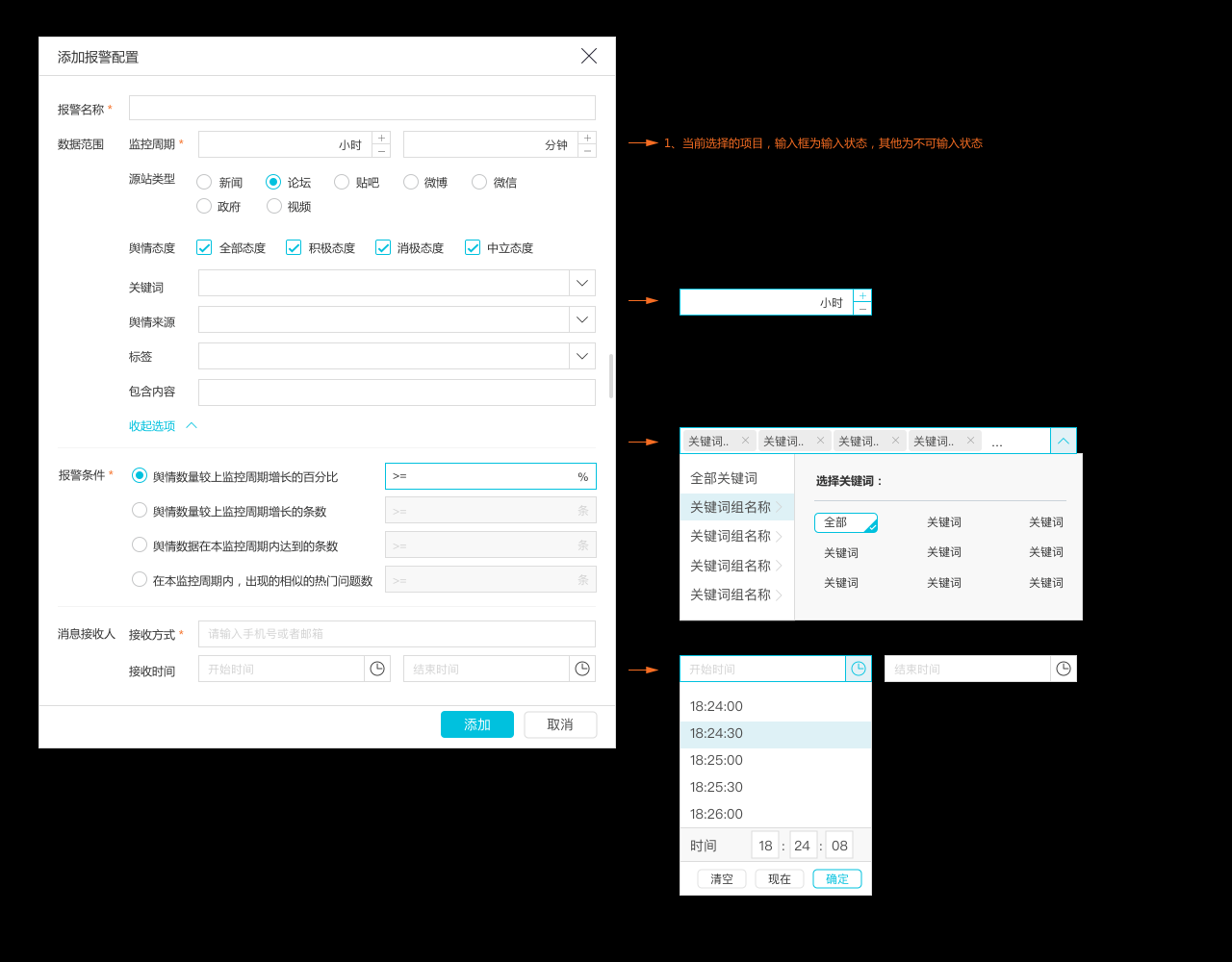Select 舆情数据在本监控周期内达到的条数 condition
The image size is (1232, 962).
[x=140, y=544]
